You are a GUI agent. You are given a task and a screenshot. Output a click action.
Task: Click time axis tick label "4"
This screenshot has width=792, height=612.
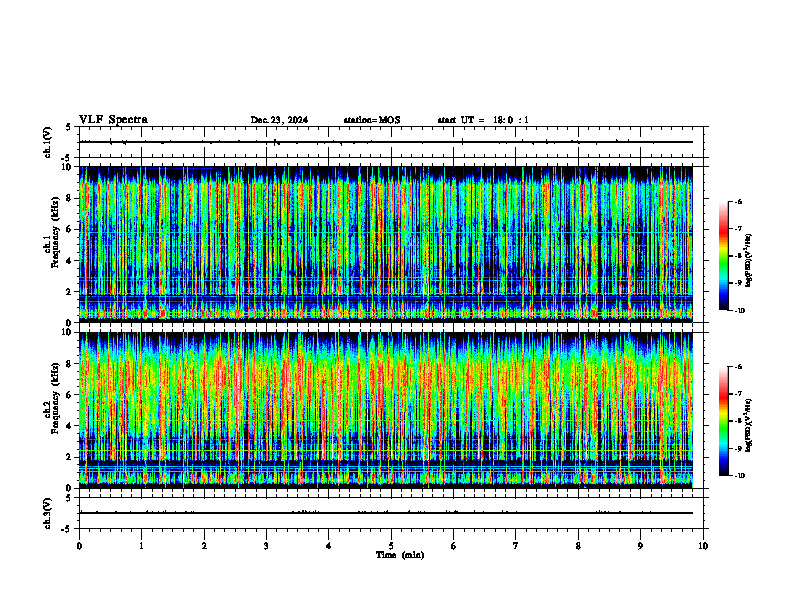coord(329,546)
